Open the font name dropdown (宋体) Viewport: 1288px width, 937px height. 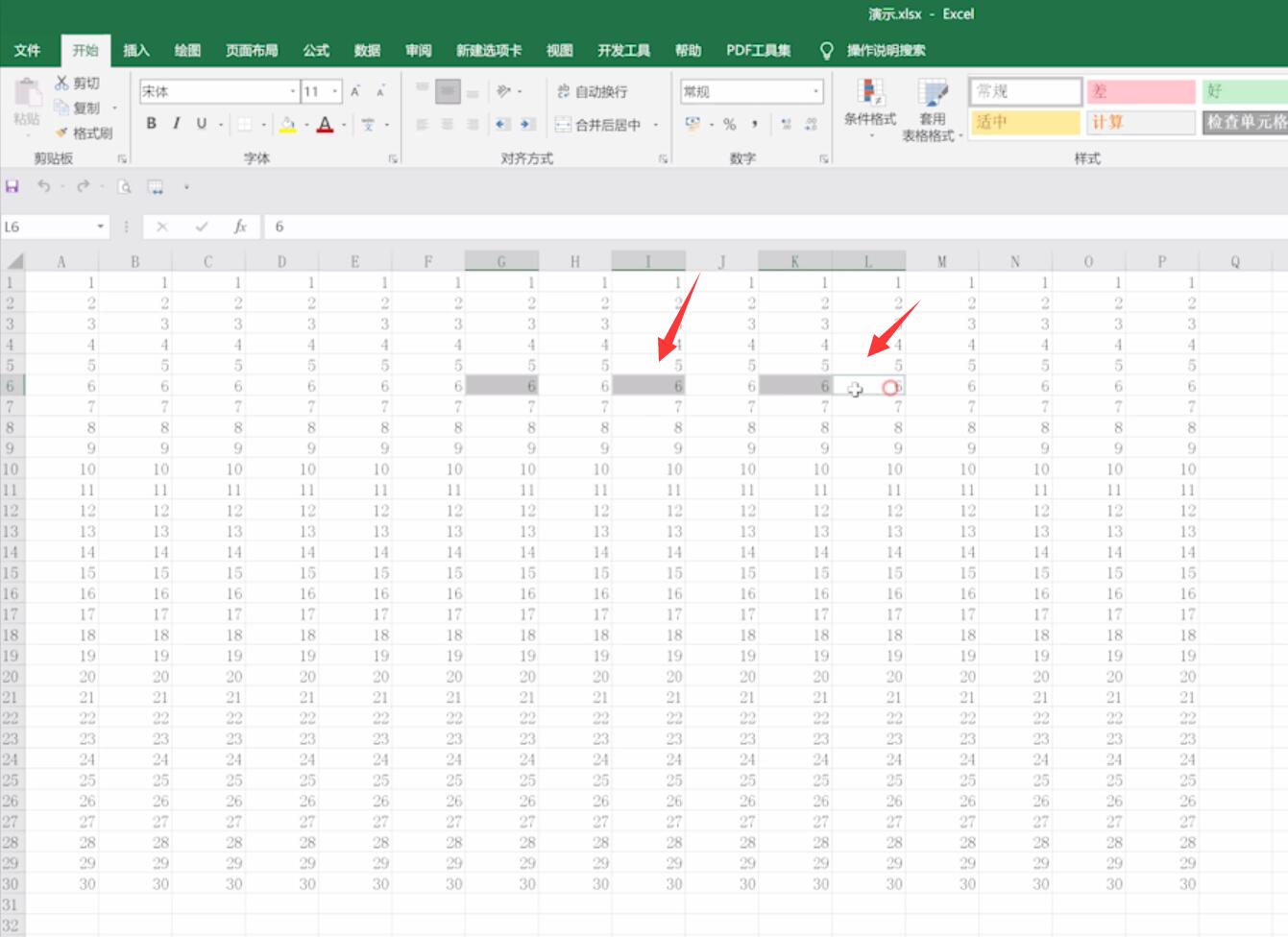click(x=293, y=91)
